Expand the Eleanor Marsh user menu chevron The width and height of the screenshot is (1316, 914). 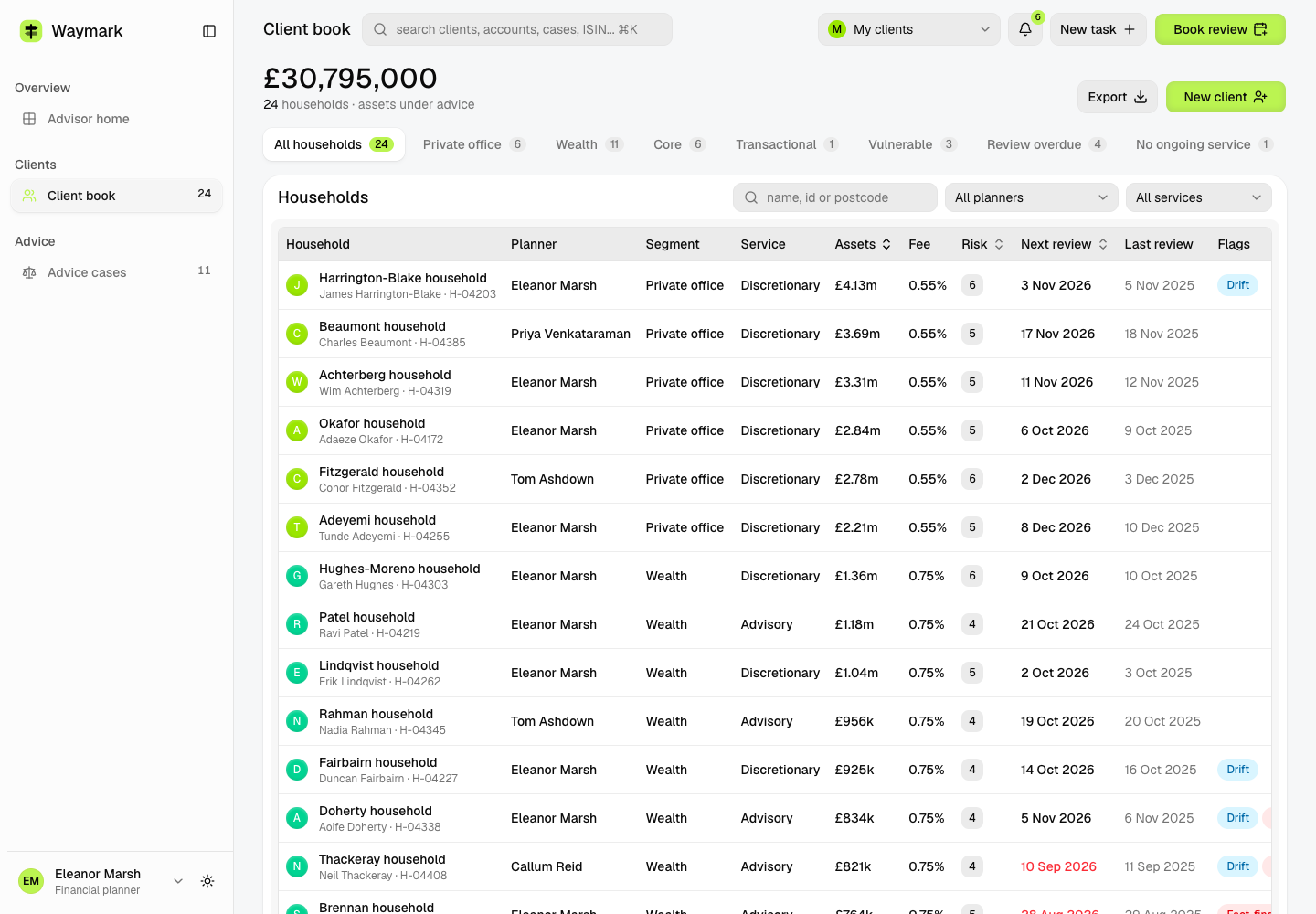coord(178,881)
